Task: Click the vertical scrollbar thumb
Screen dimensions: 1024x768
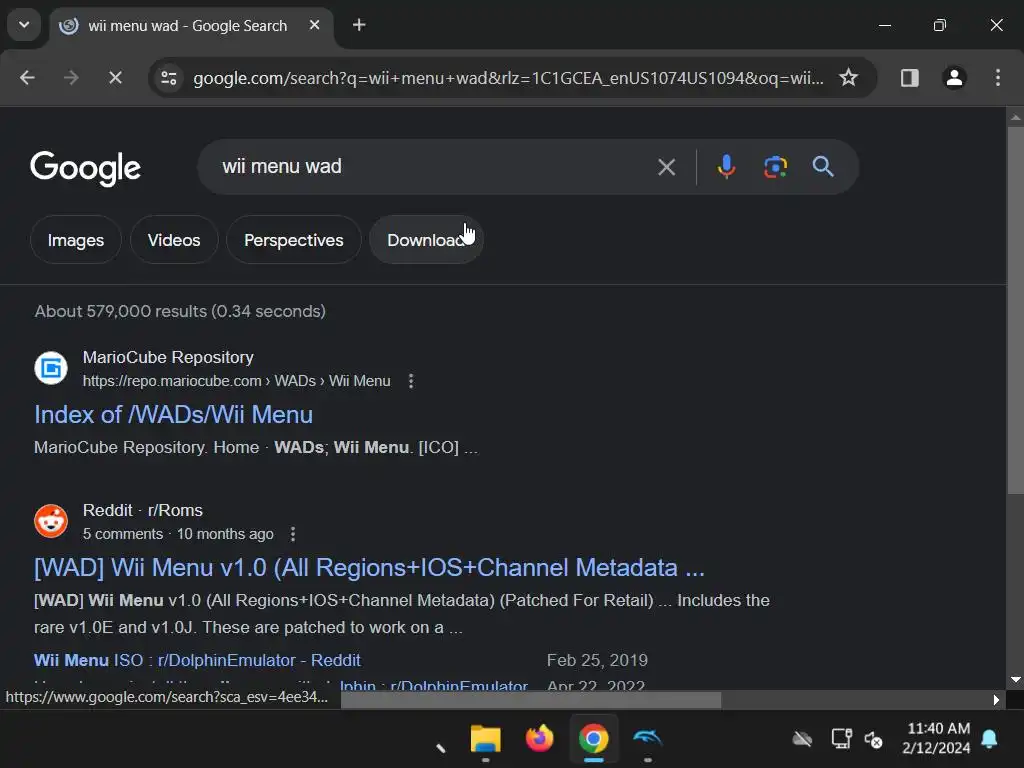Action: pos(1015,310)
